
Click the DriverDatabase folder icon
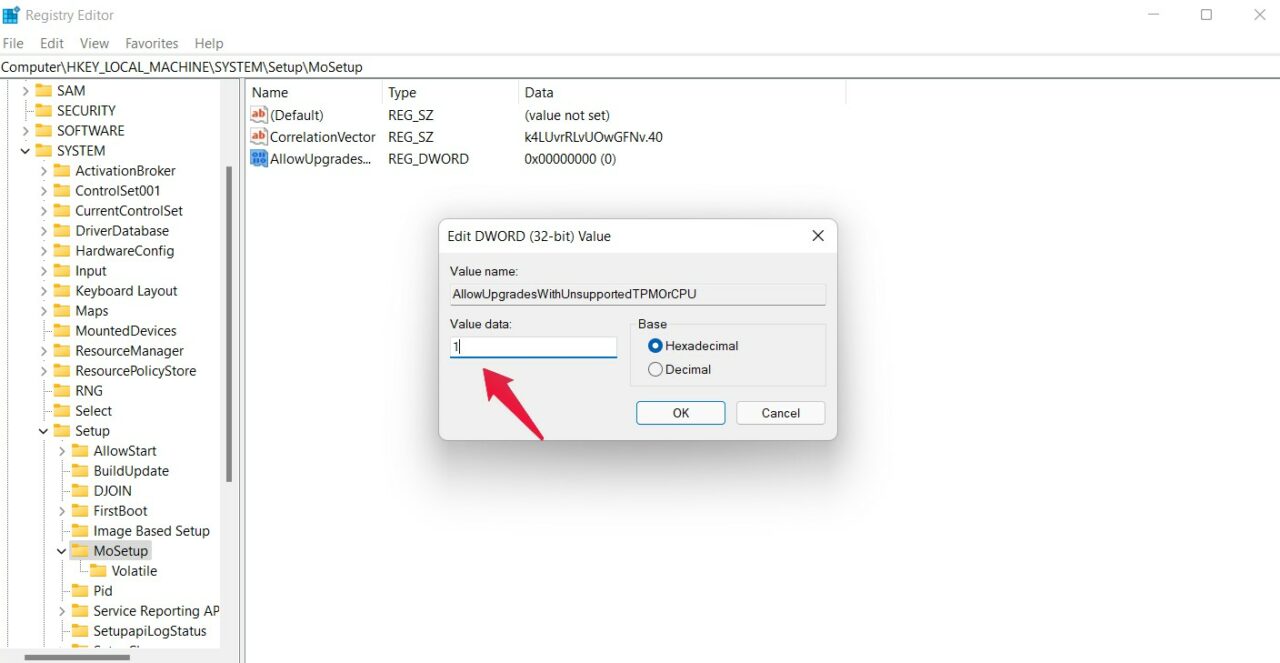click(x=62, y=230)
